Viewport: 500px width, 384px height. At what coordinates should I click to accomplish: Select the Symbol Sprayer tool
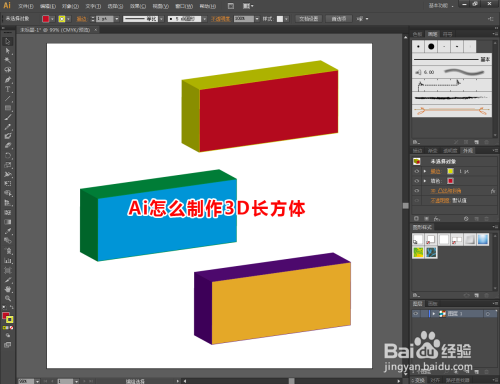[x=8, y=251]
